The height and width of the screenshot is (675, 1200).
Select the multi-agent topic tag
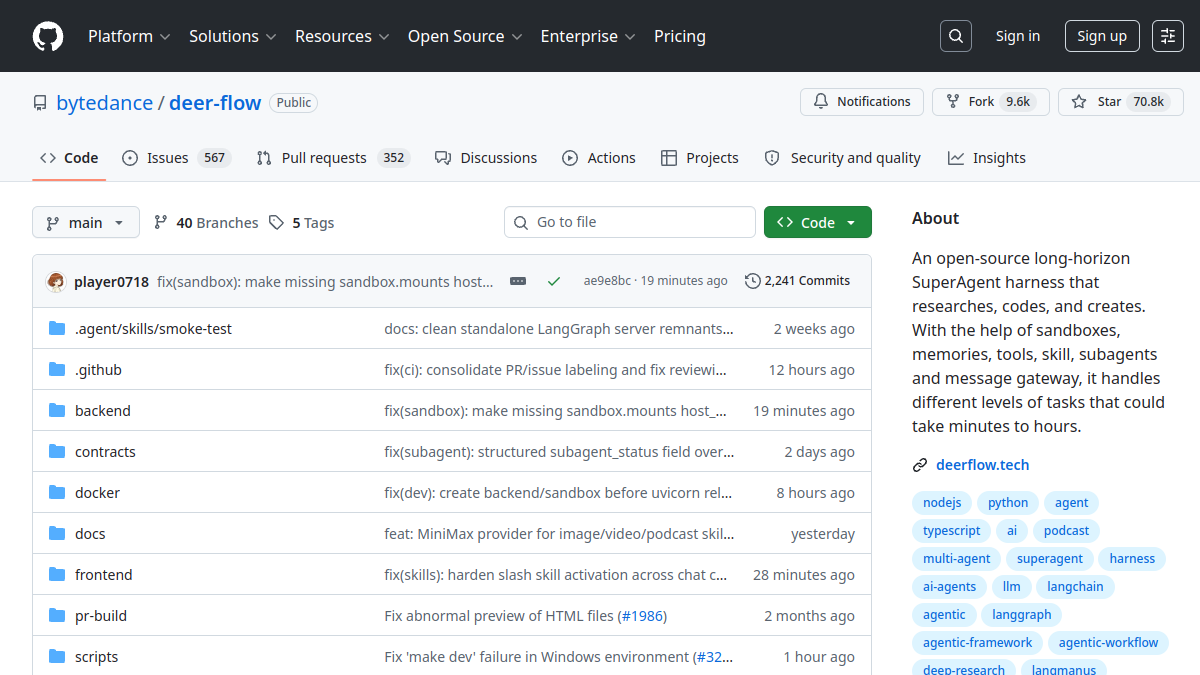(957, 559)
